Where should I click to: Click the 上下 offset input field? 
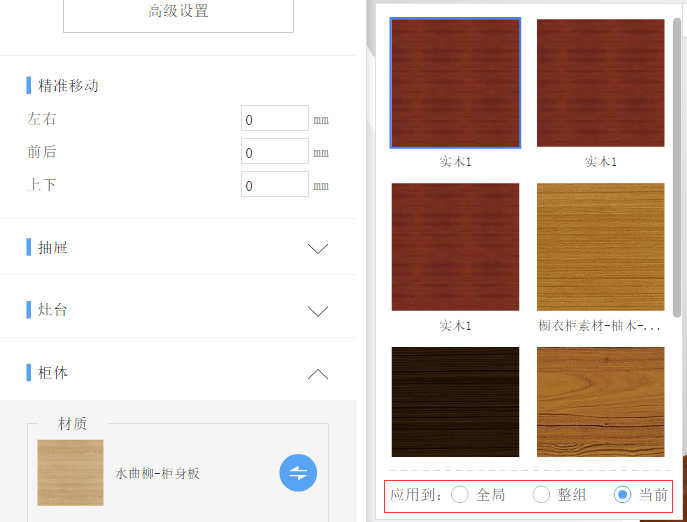tap(275, 184)
